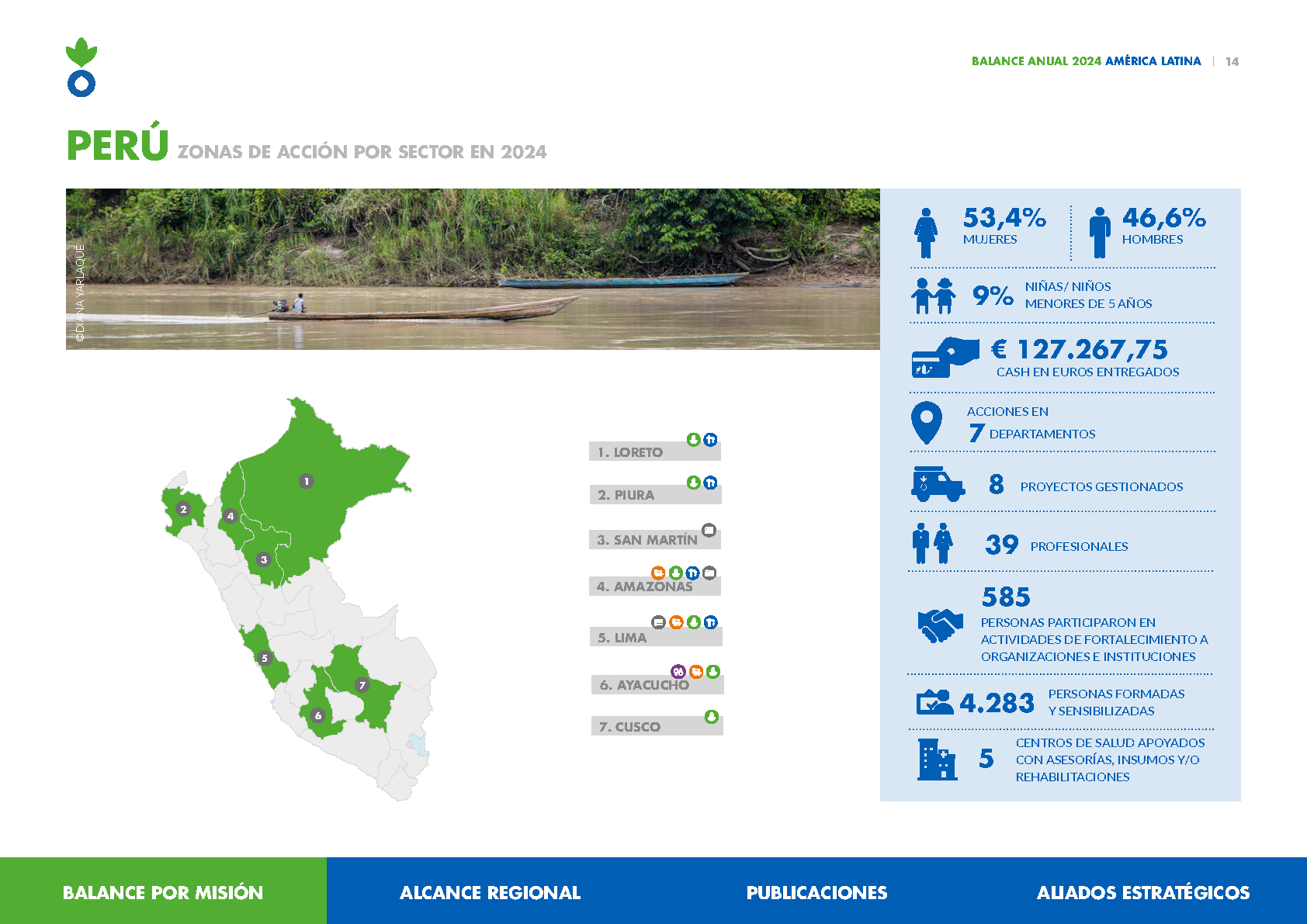Click map marker 1 on Loreto region
This screenshot has width=1307, height=924.
307,481
